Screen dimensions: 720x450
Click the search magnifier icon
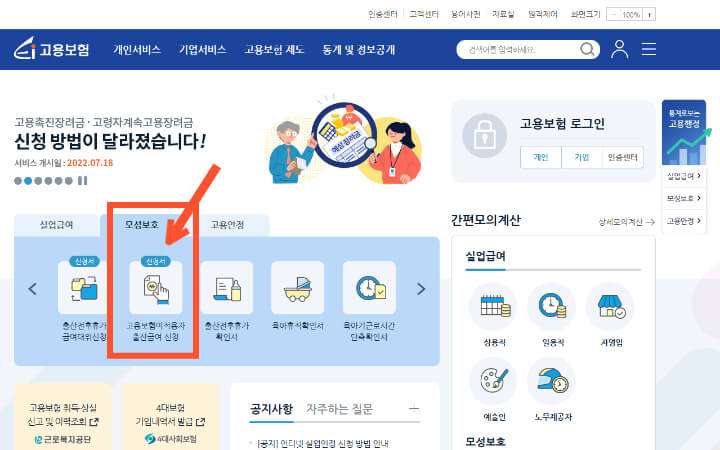(587, 49)
